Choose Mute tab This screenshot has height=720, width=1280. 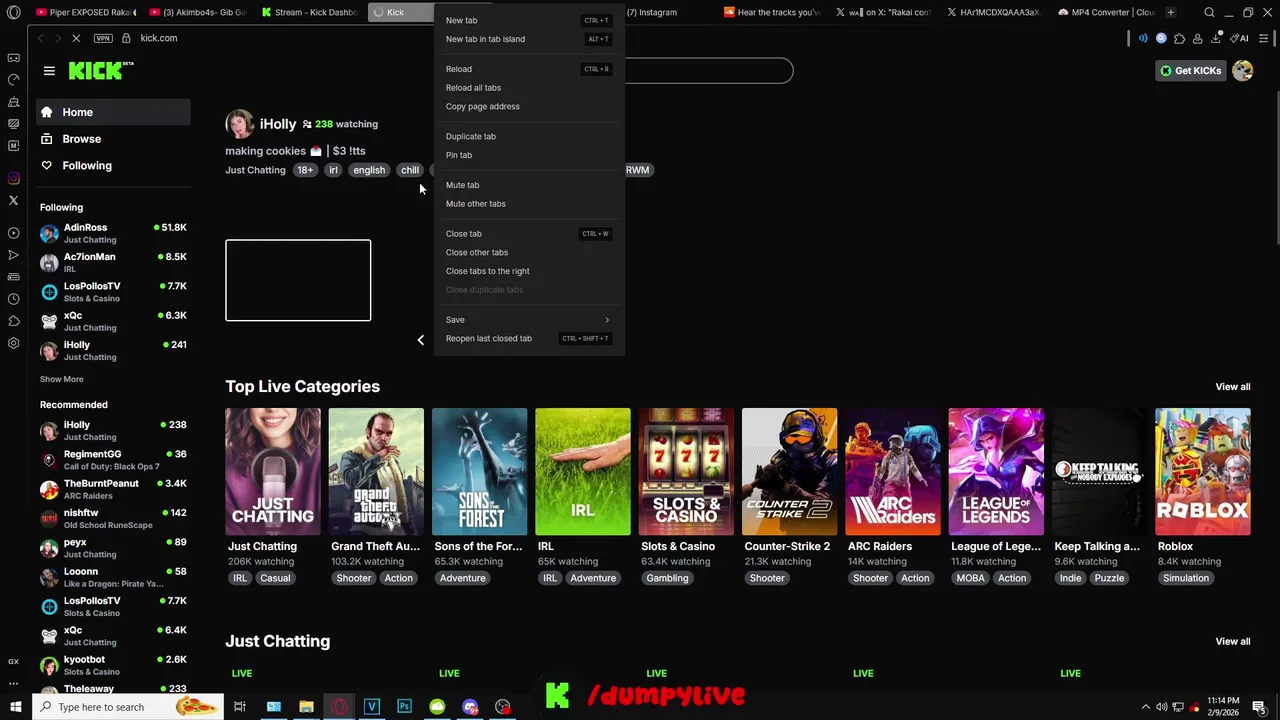[528, 185]
